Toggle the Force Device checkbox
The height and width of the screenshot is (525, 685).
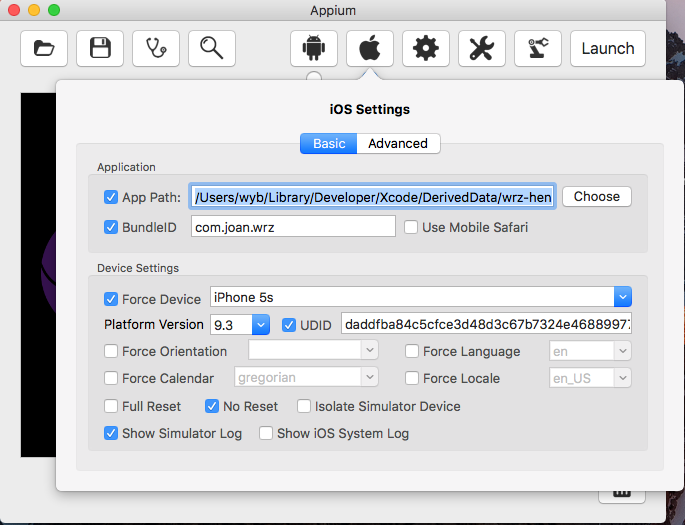click(x=111, y=299)
